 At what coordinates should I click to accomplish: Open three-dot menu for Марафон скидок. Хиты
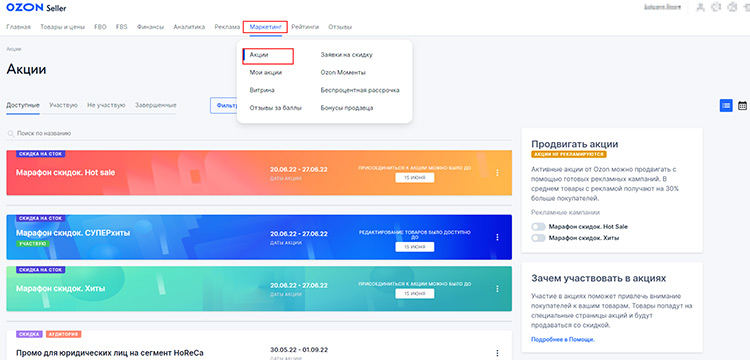tap(497, 289)
